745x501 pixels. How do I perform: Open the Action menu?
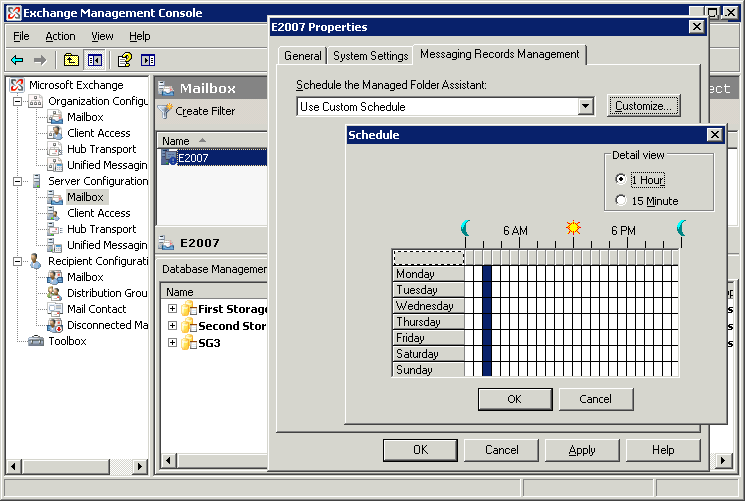[x=60, y=36]
